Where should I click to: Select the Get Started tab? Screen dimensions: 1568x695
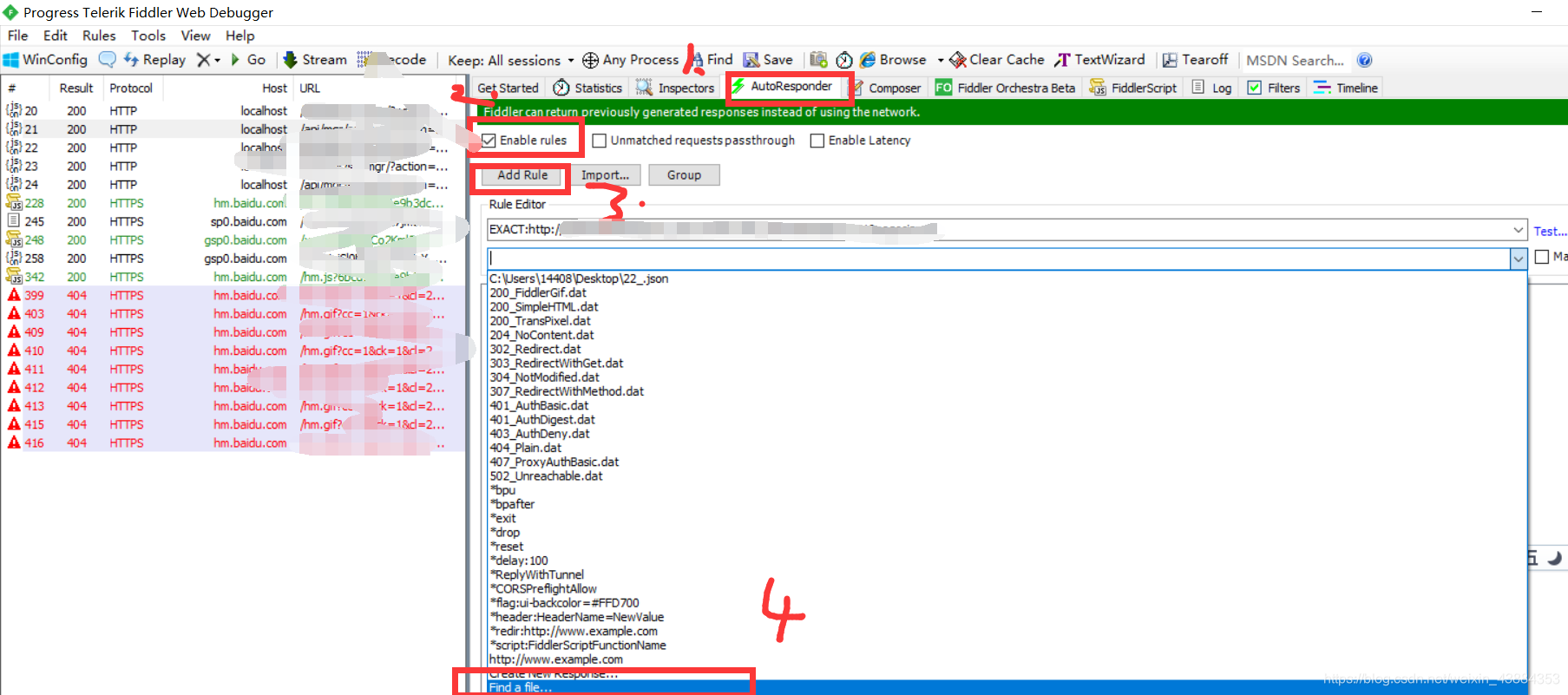coord(508,88)
